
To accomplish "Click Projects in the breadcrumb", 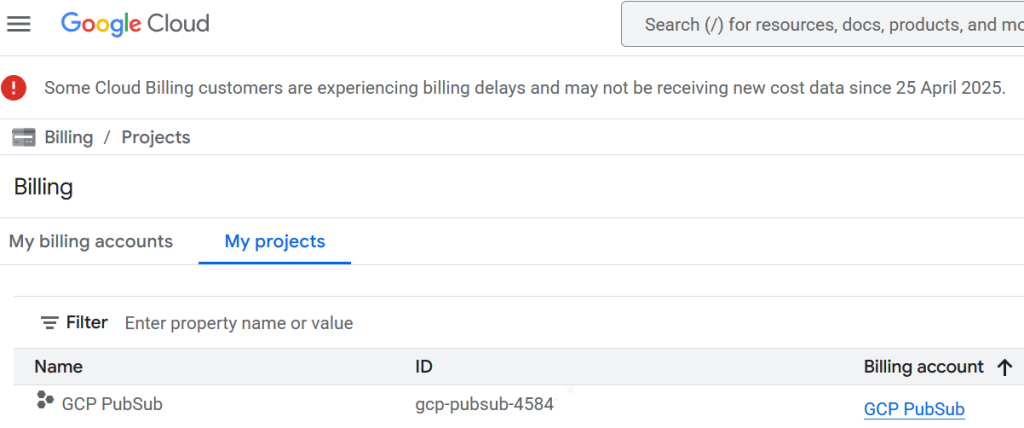I will click(x=156, y=138).
